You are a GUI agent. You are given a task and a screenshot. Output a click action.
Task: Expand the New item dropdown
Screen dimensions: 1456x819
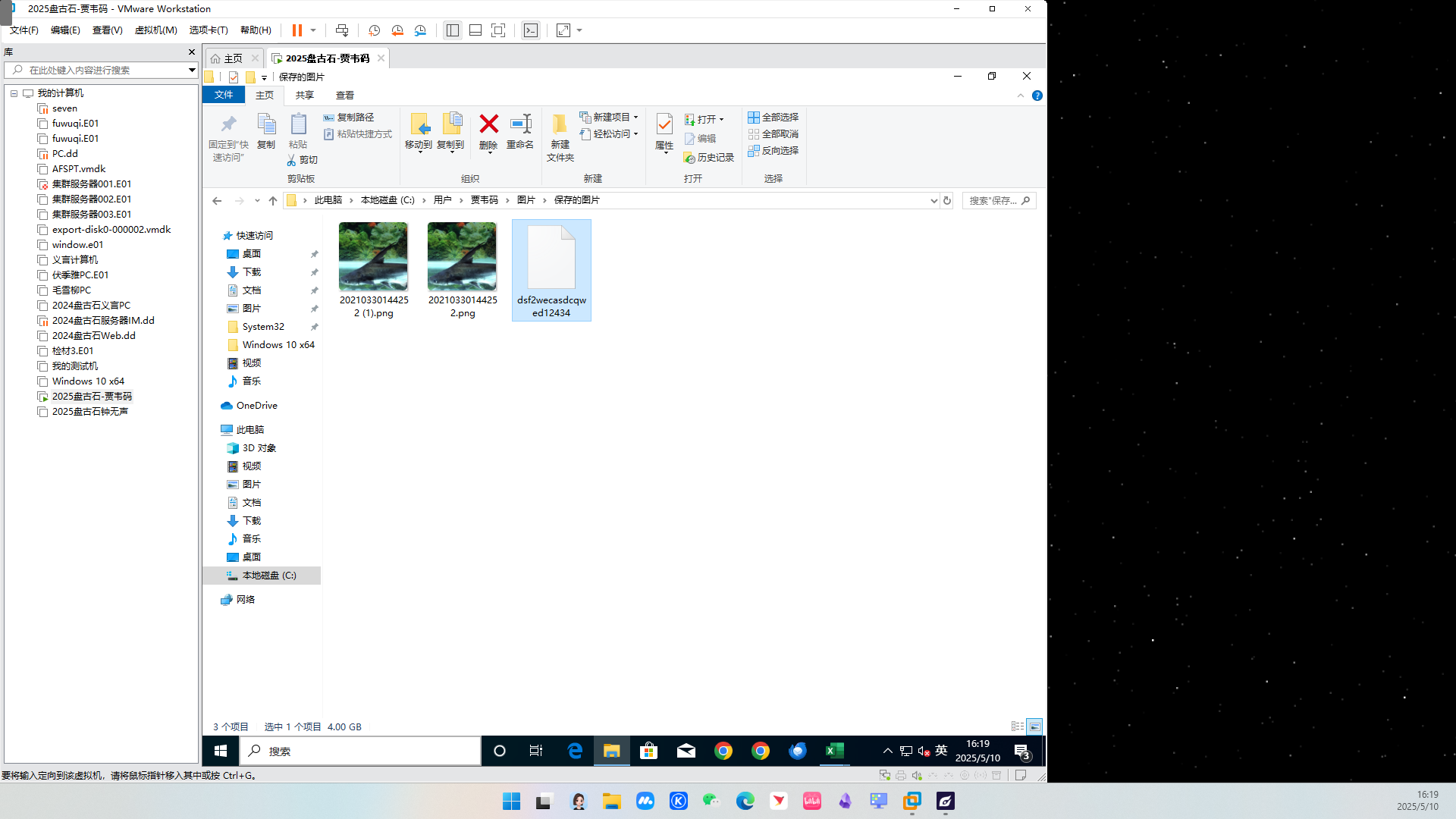(x=635, y=118)
